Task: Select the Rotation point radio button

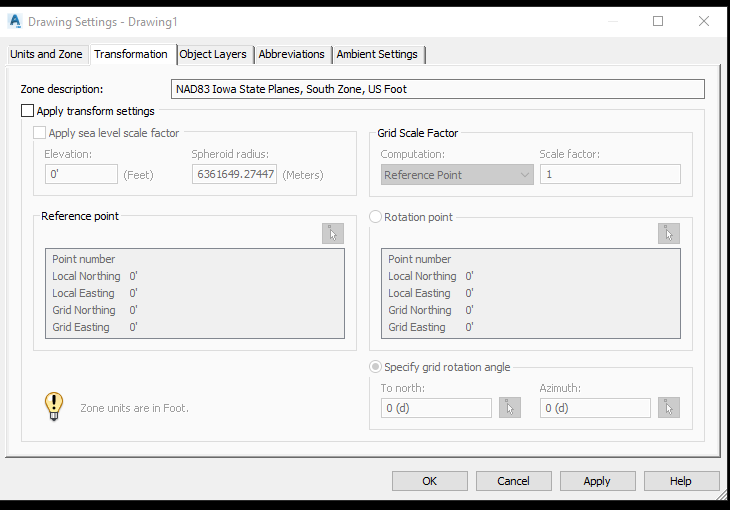Action: click(376, 216)
